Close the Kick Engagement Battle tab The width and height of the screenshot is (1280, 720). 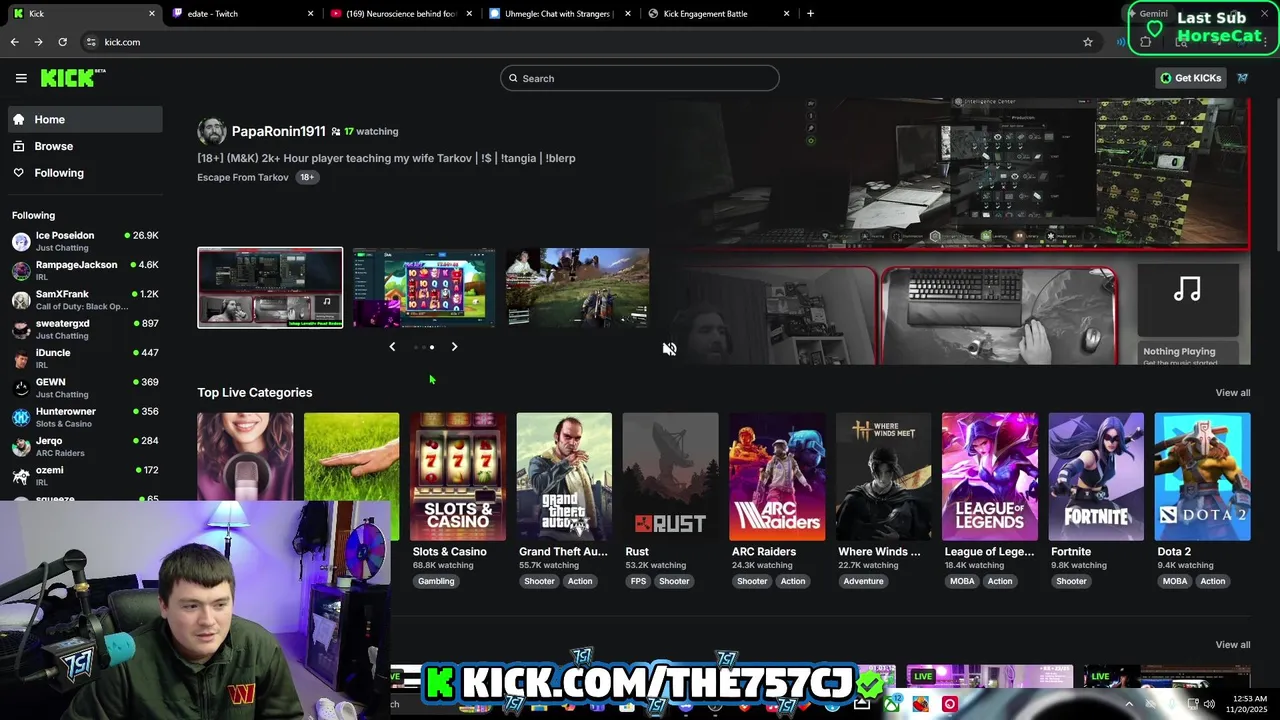tap(786, 14)
